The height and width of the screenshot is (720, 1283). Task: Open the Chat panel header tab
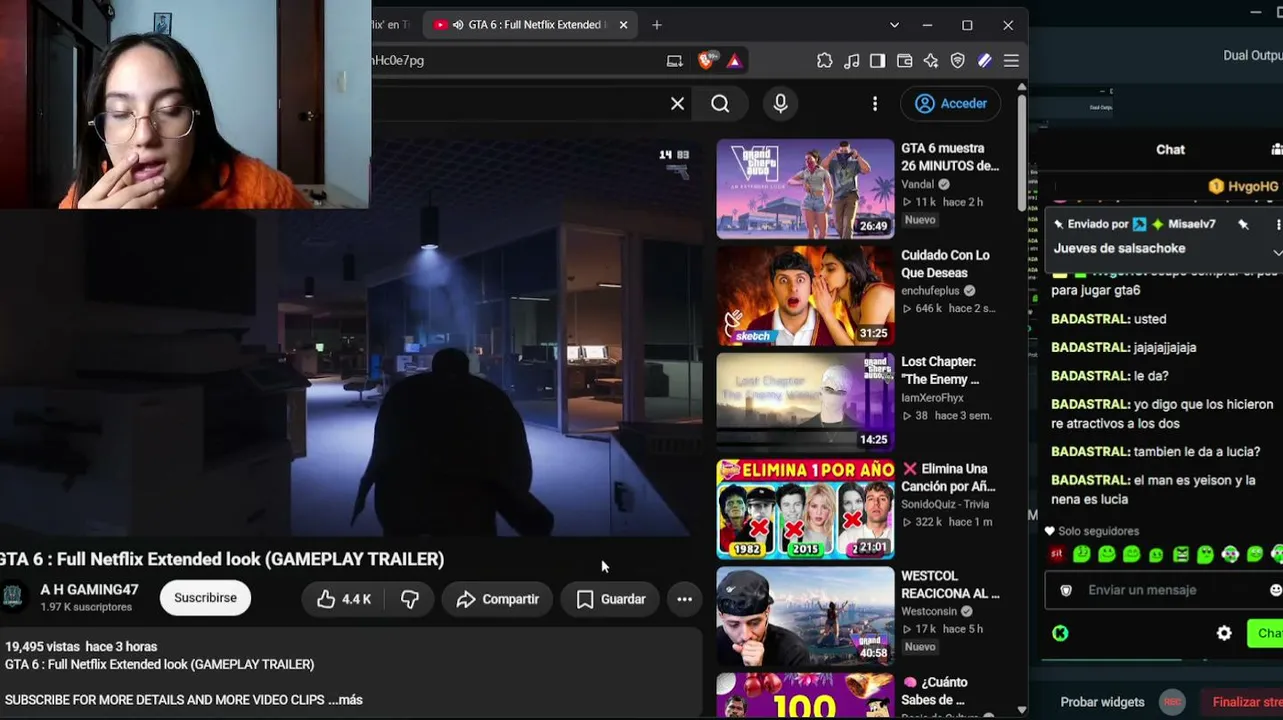[1170, 149]
